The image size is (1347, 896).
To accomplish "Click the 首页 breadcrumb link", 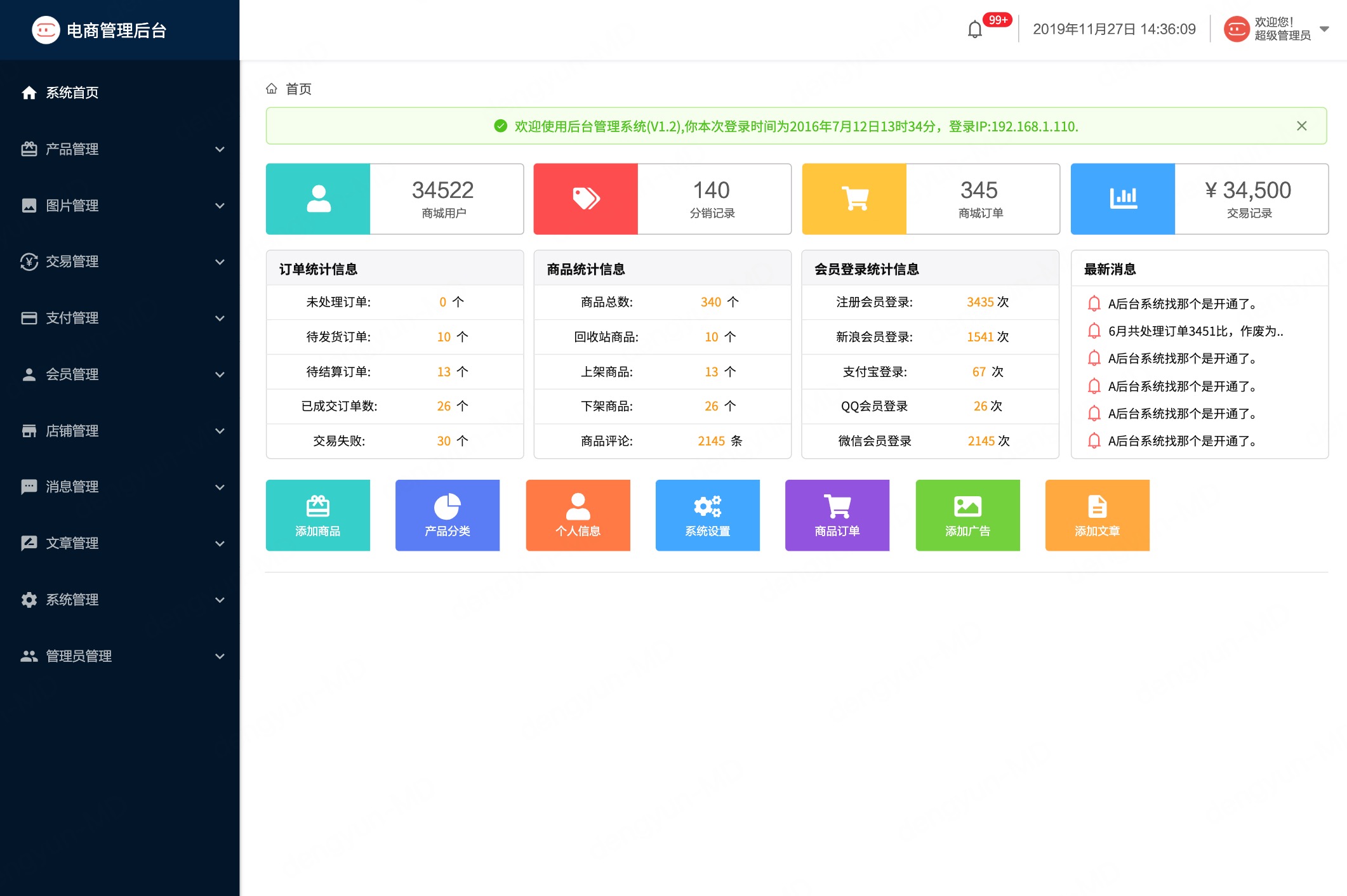I will pyautogui.click(x=298, y=89).
